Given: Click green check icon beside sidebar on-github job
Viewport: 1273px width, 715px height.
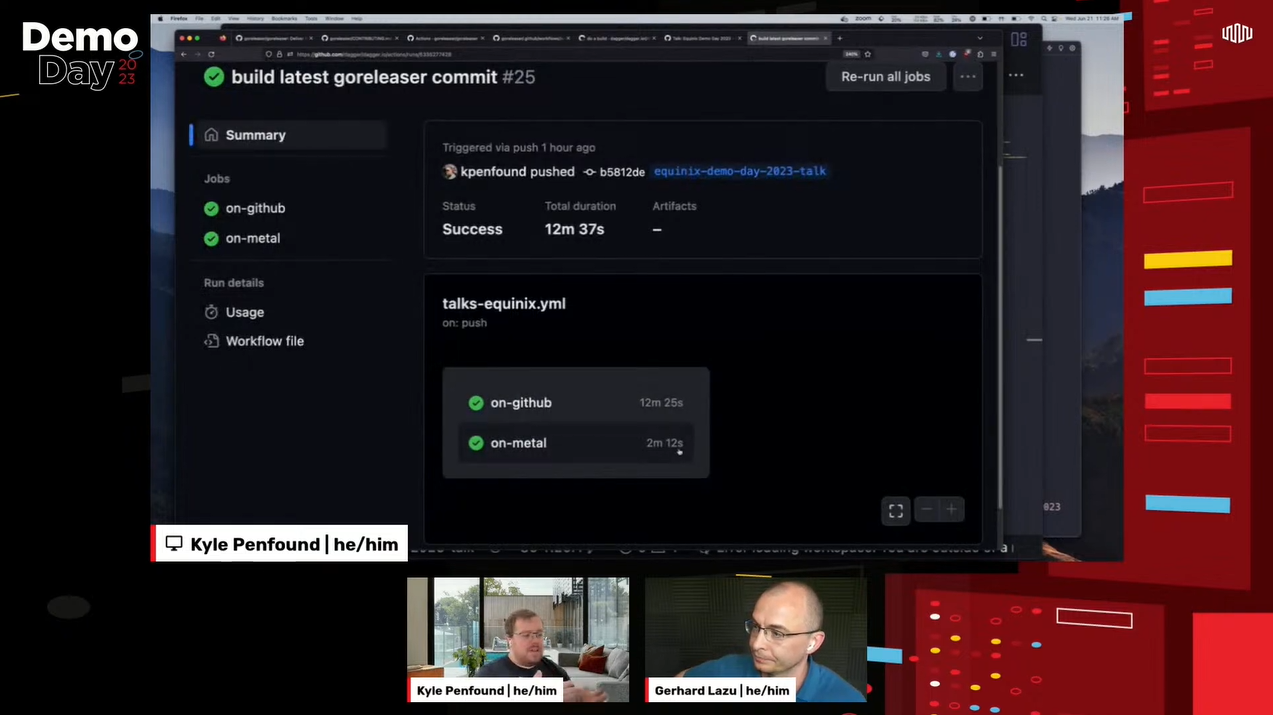Looking at the screenshot, I should [x=211, y=208].
